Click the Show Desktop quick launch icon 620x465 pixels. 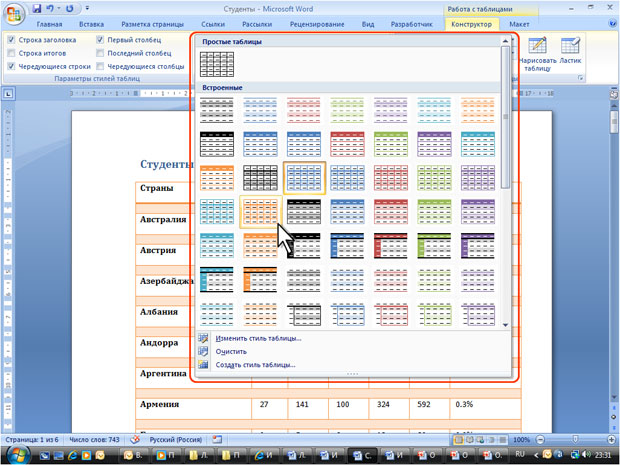tap(59, 456)
